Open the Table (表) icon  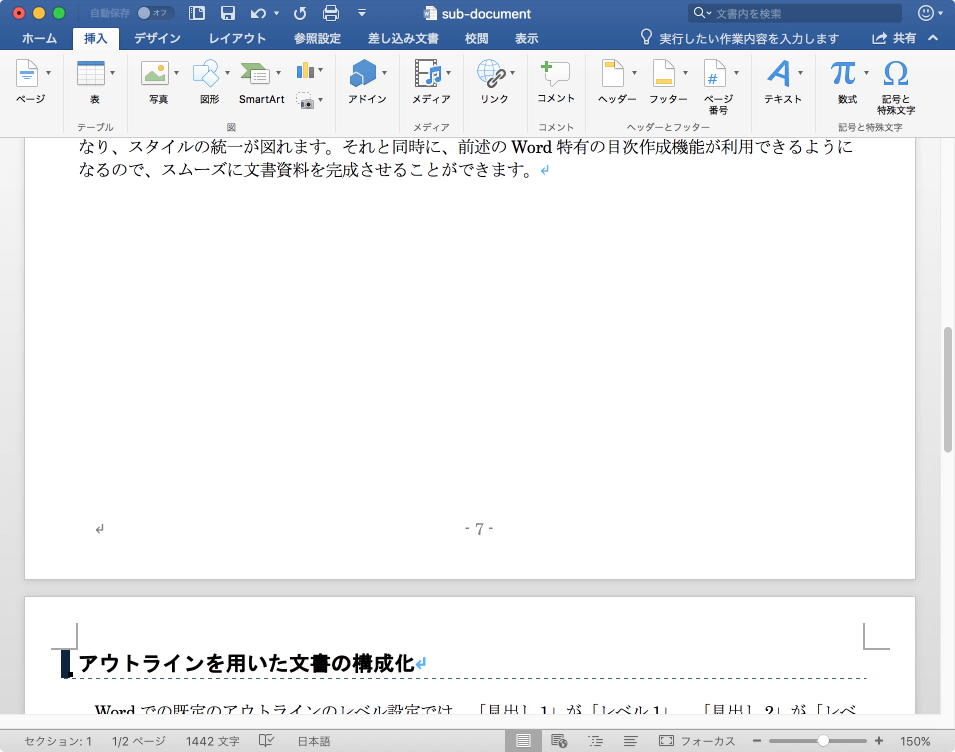tap(91, 74)
